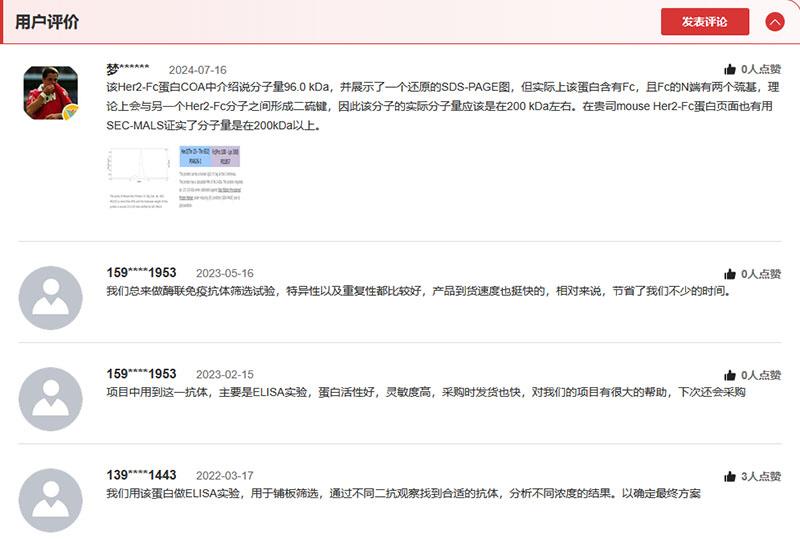Click the date 2024-07-16 on first review
This screenshot has width=800, height=539.
click(x=197, y=70)
